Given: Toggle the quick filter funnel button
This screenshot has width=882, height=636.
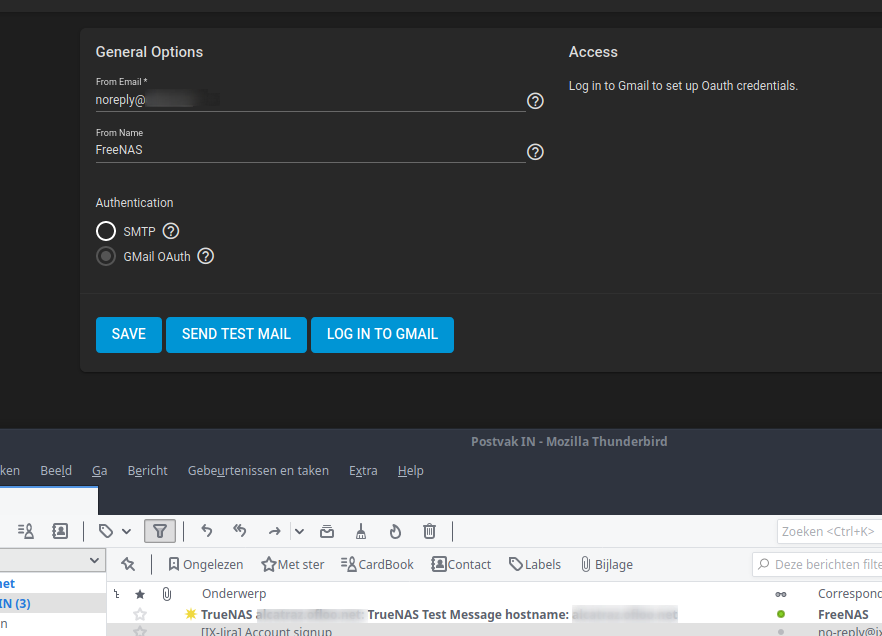Looking at the screenshot, I should click(160, 531).
